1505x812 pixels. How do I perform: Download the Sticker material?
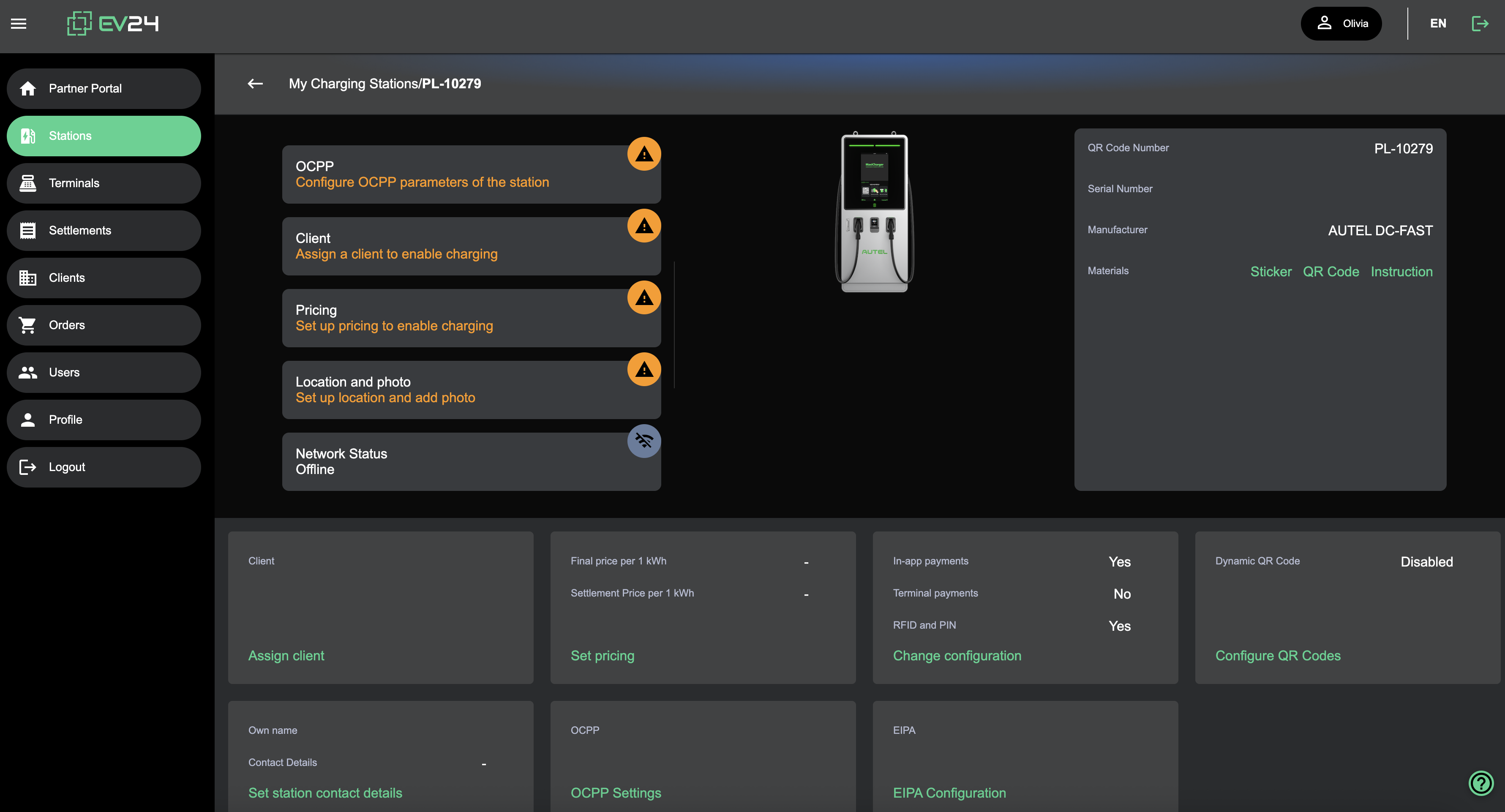click(x=1270, y=272)
